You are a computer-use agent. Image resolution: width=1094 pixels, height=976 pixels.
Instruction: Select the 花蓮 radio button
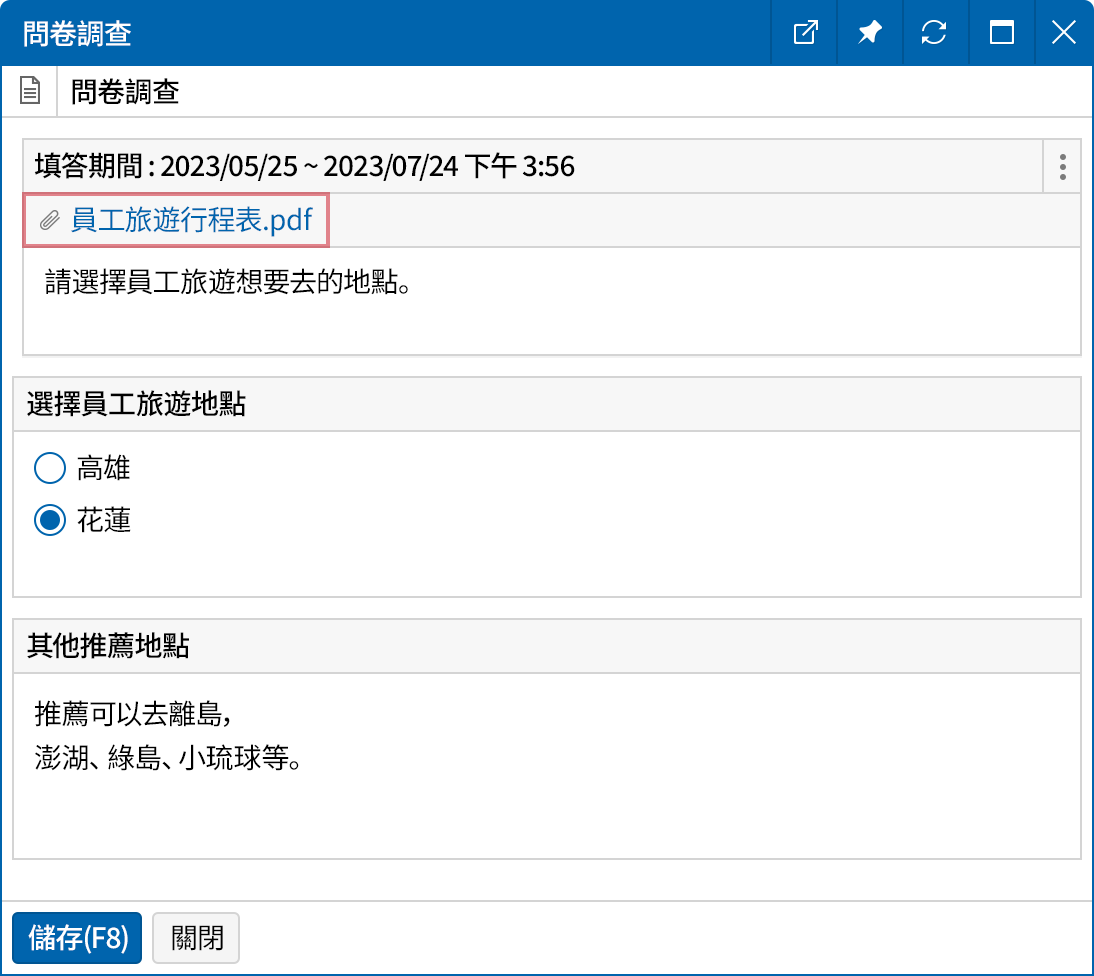point(49,520)
